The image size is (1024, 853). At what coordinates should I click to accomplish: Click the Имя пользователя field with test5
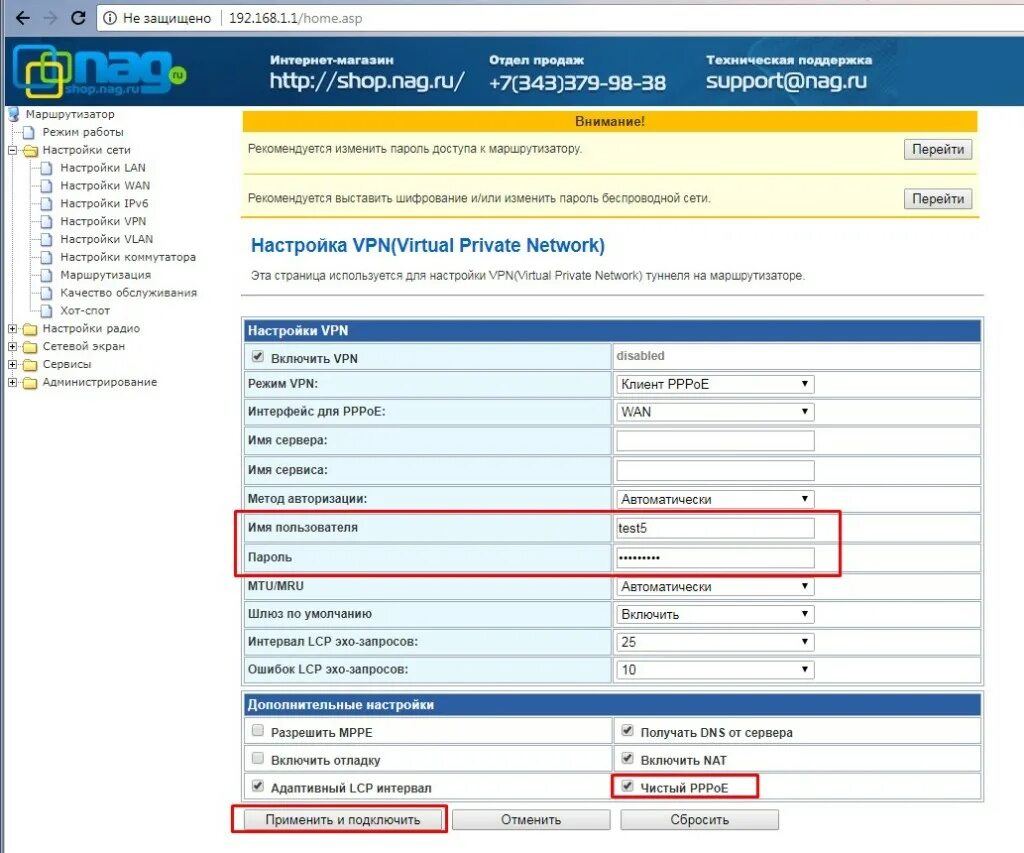click(x=715, y=528)
